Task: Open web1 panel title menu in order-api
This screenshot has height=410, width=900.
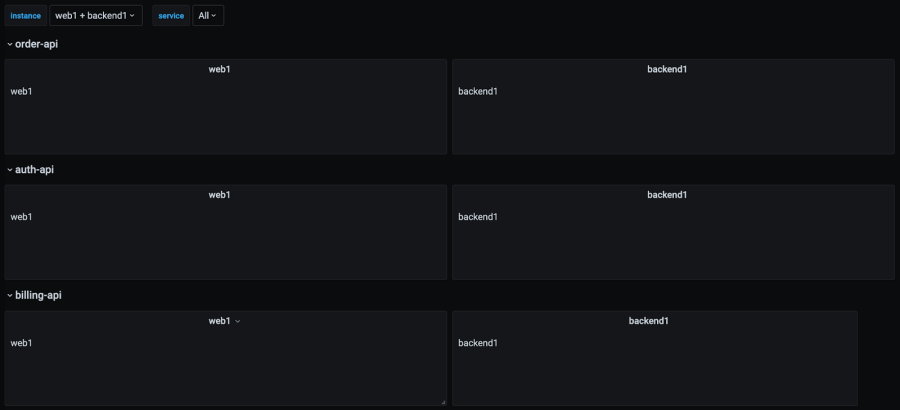Action: (220, 70)
